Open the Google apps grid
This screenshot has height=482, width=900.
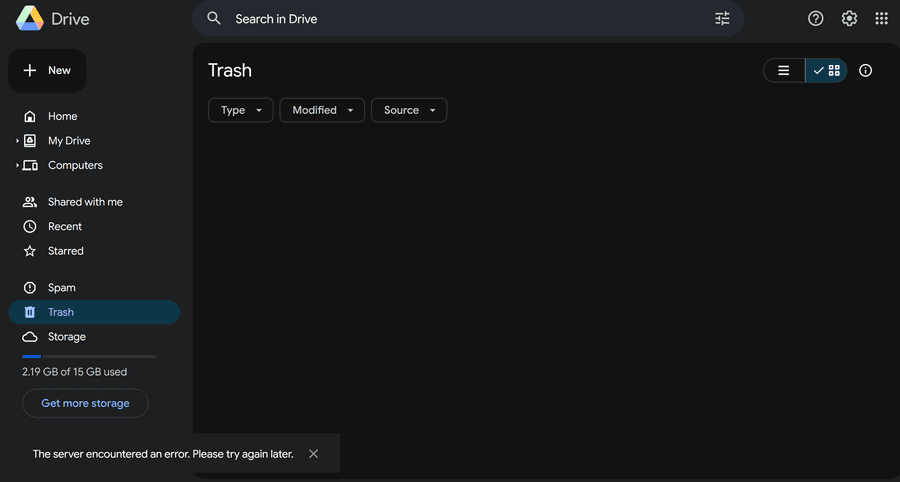[881, 19]
